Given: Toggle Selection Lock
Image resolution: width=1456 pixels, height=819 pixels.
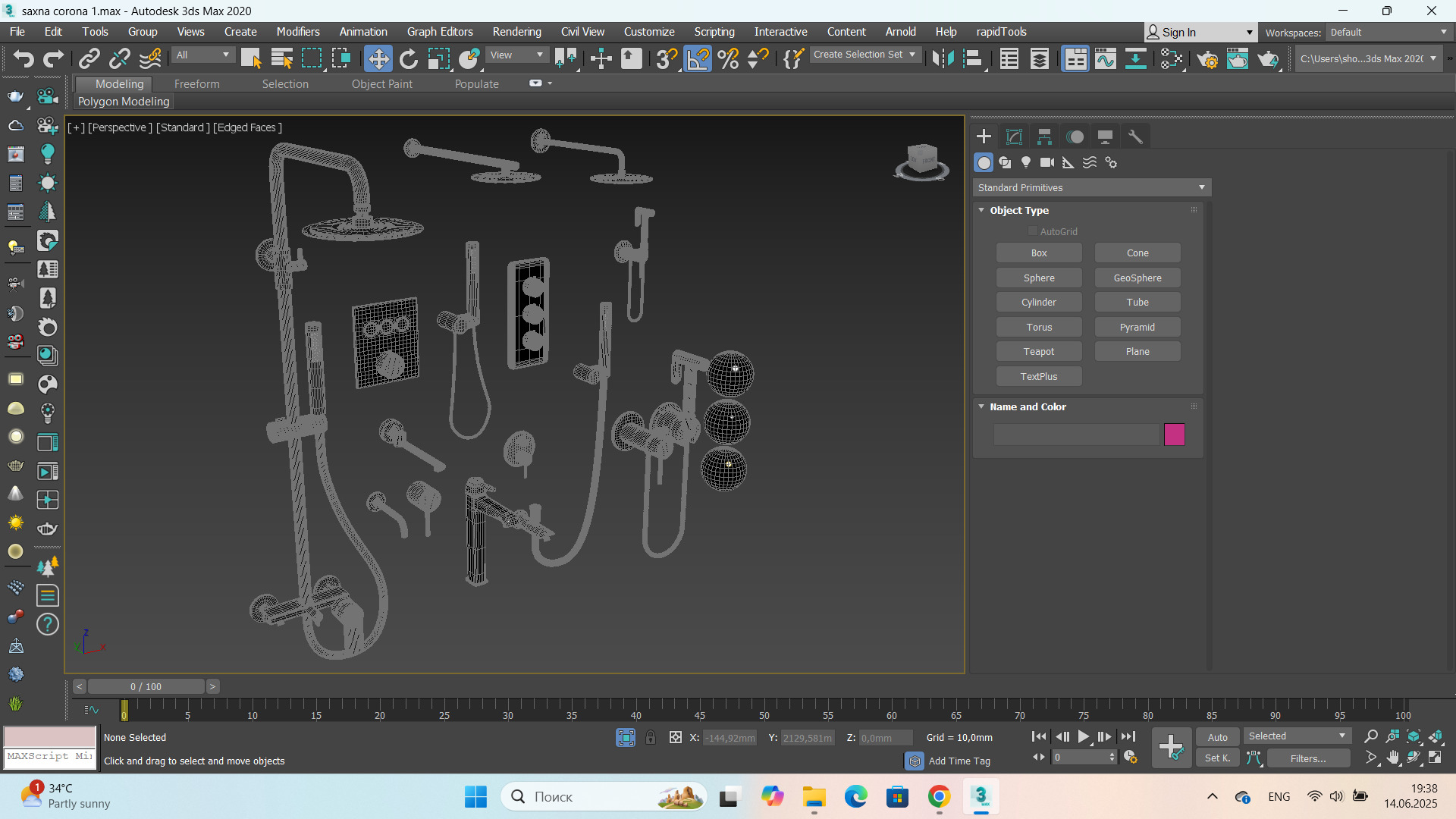Looking at the screenshot, I should pos(651,737).
